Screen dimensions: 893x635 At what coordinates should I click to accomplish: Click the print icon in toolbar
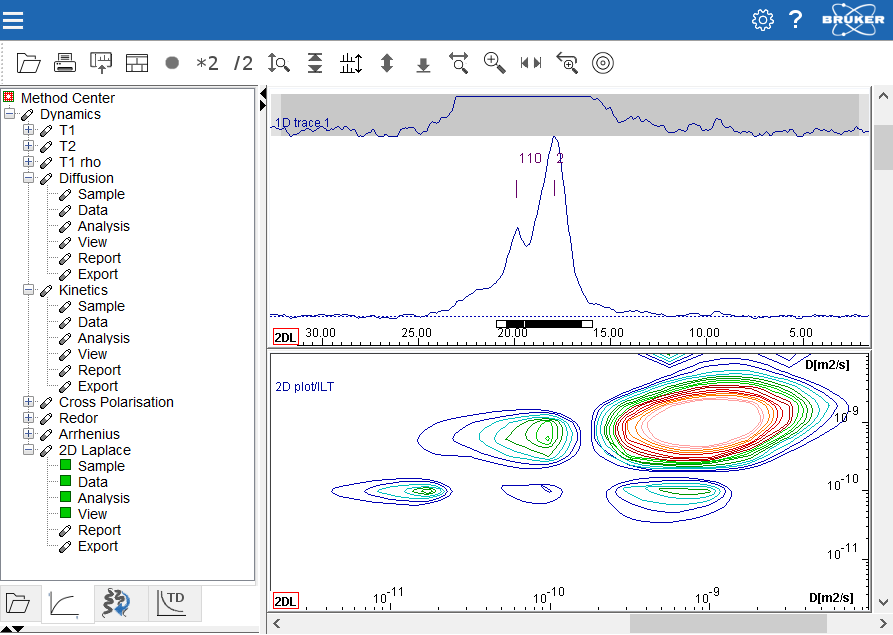pos(65,63)
